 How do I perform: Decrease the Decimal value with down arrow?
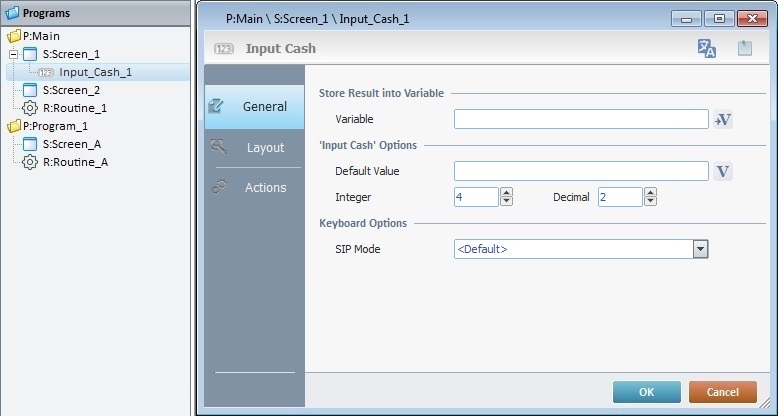click(650, 202)
